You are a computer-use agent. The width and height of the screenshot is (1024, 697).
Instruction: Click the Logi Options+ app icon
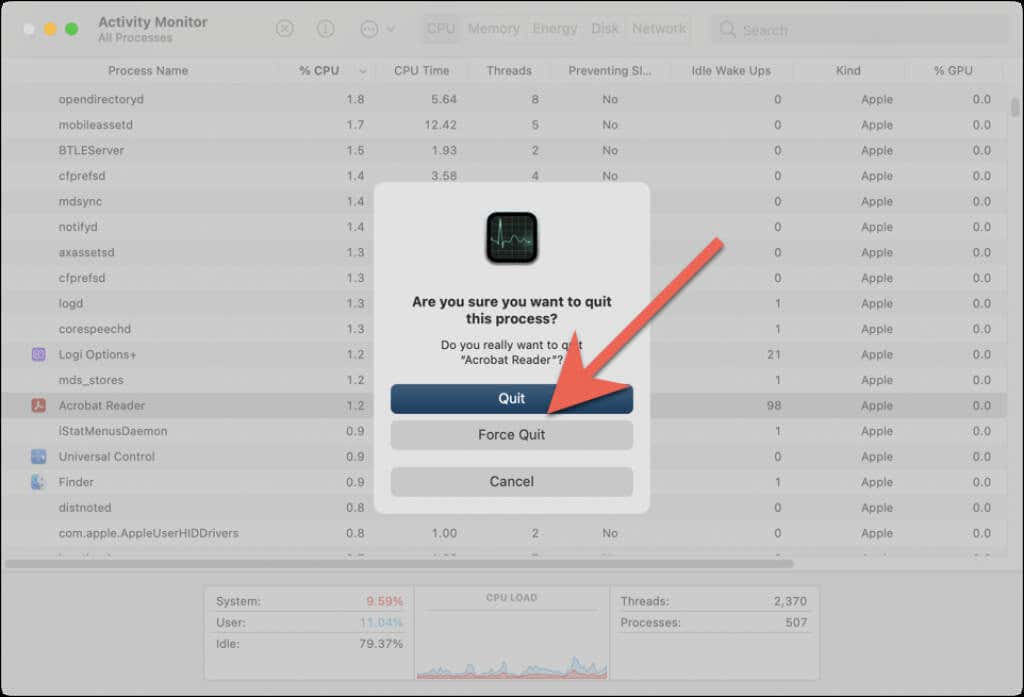coord(39,355)
